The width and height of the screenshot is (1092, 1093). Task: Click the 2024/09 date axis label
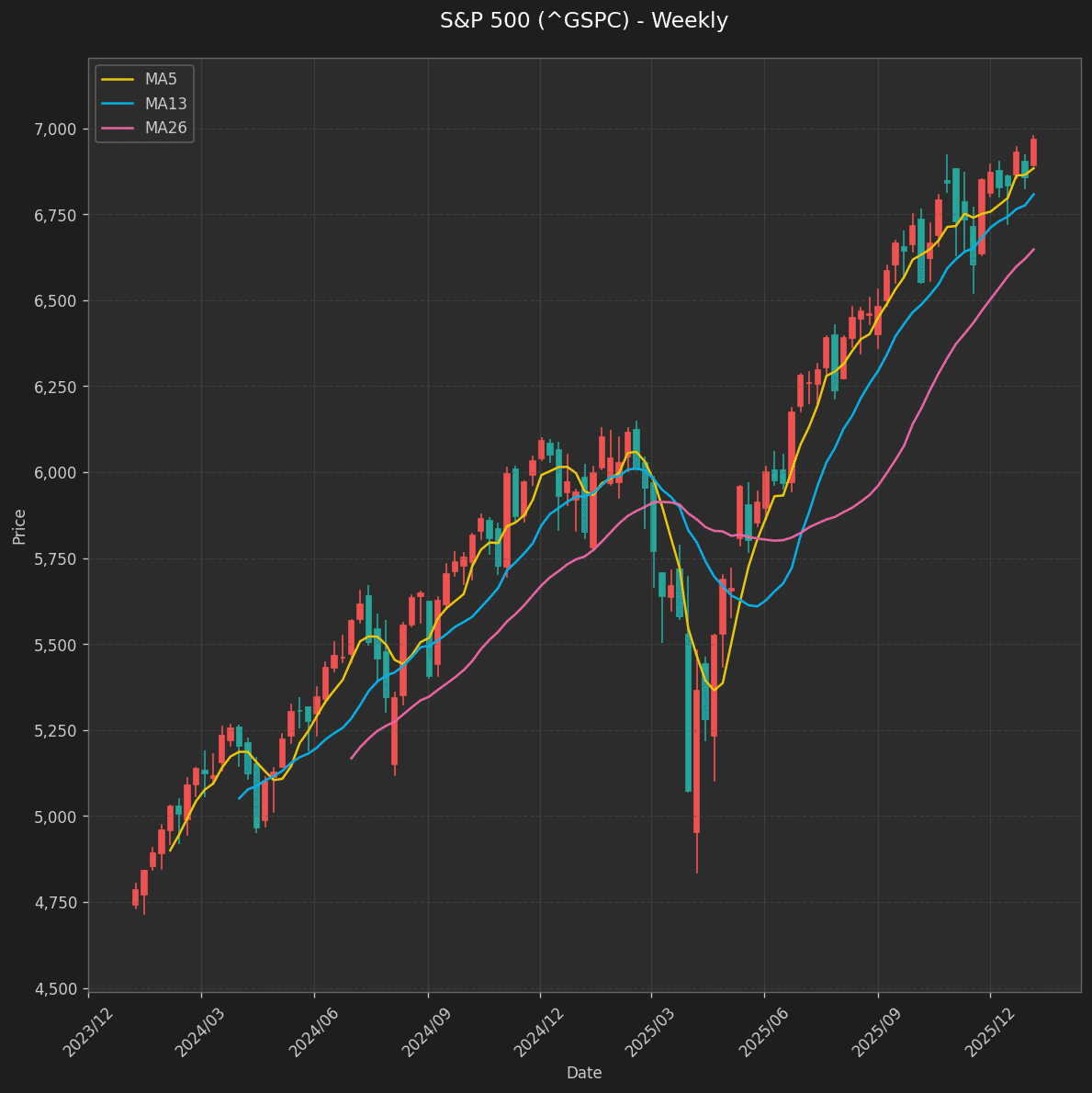tap(428, 1031)
